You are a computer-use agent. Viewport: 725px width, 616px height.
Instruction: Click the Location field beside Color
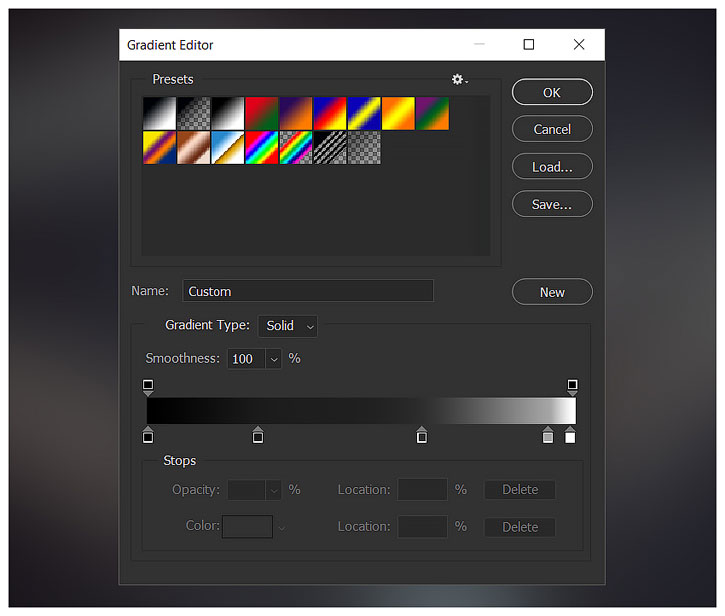[x=423, y=527]
